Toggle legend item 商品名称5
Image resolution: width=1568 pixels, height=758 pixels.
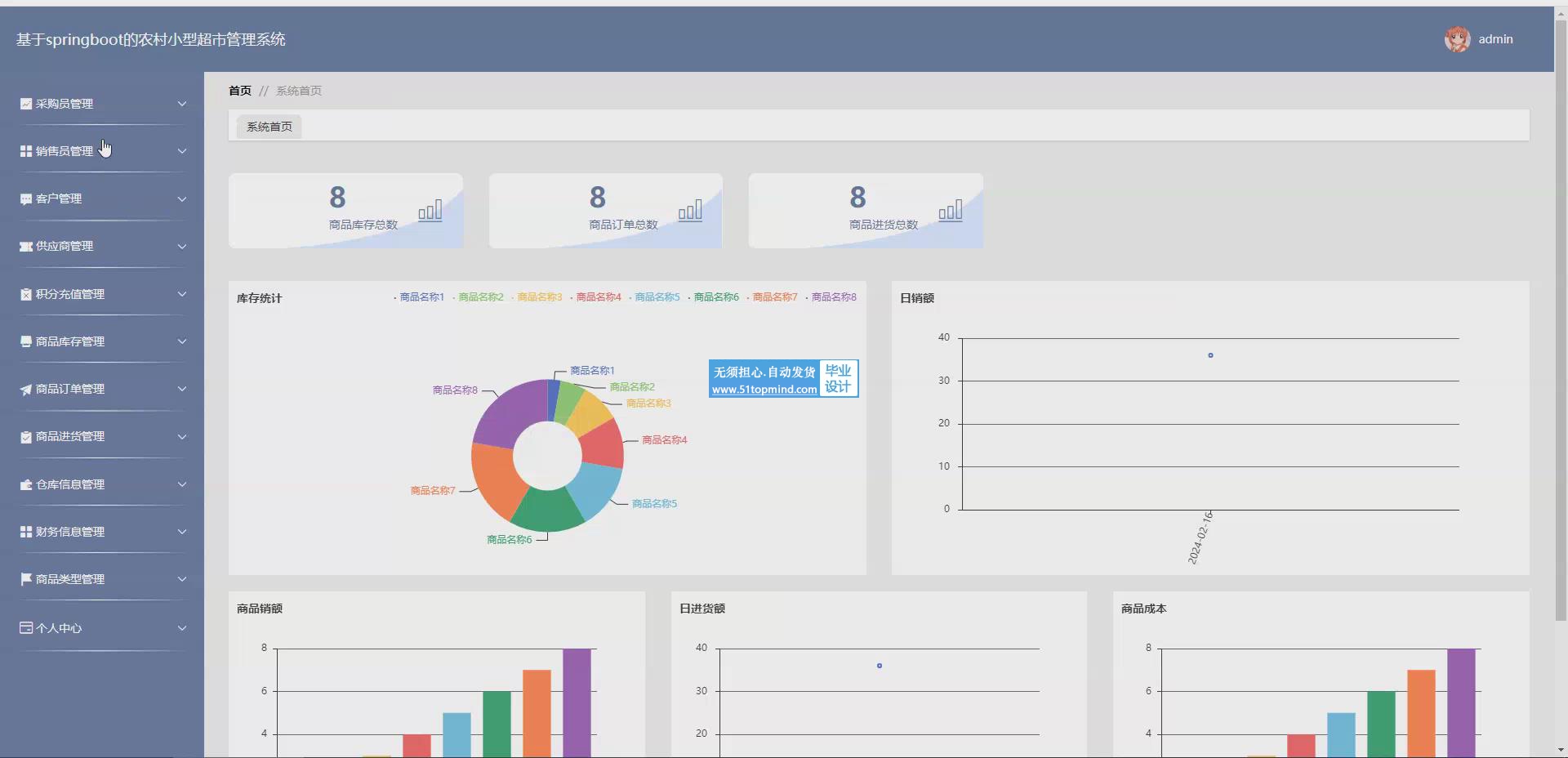coord(655,297)
